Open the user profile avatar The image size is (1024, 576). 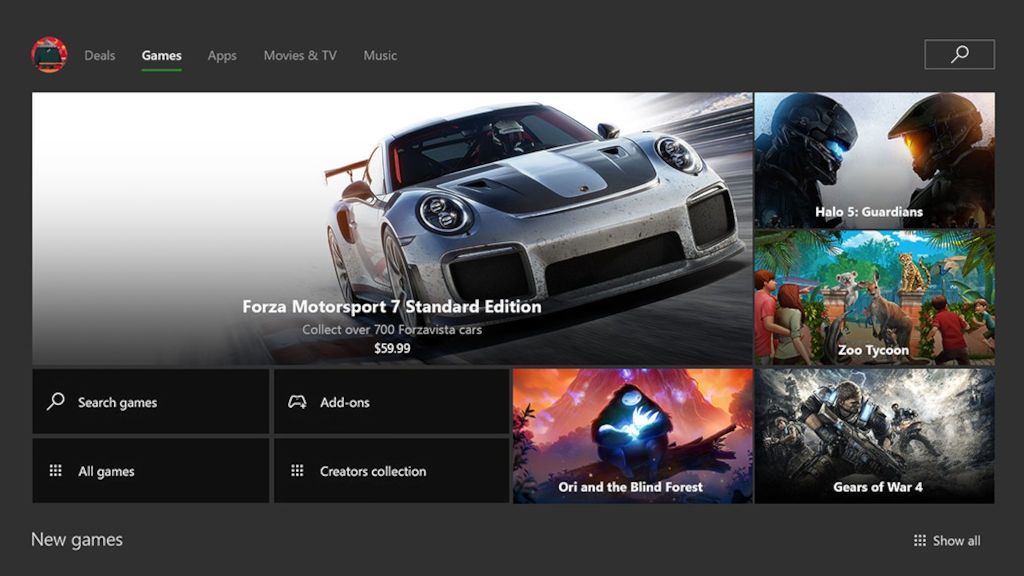point(49,55)
